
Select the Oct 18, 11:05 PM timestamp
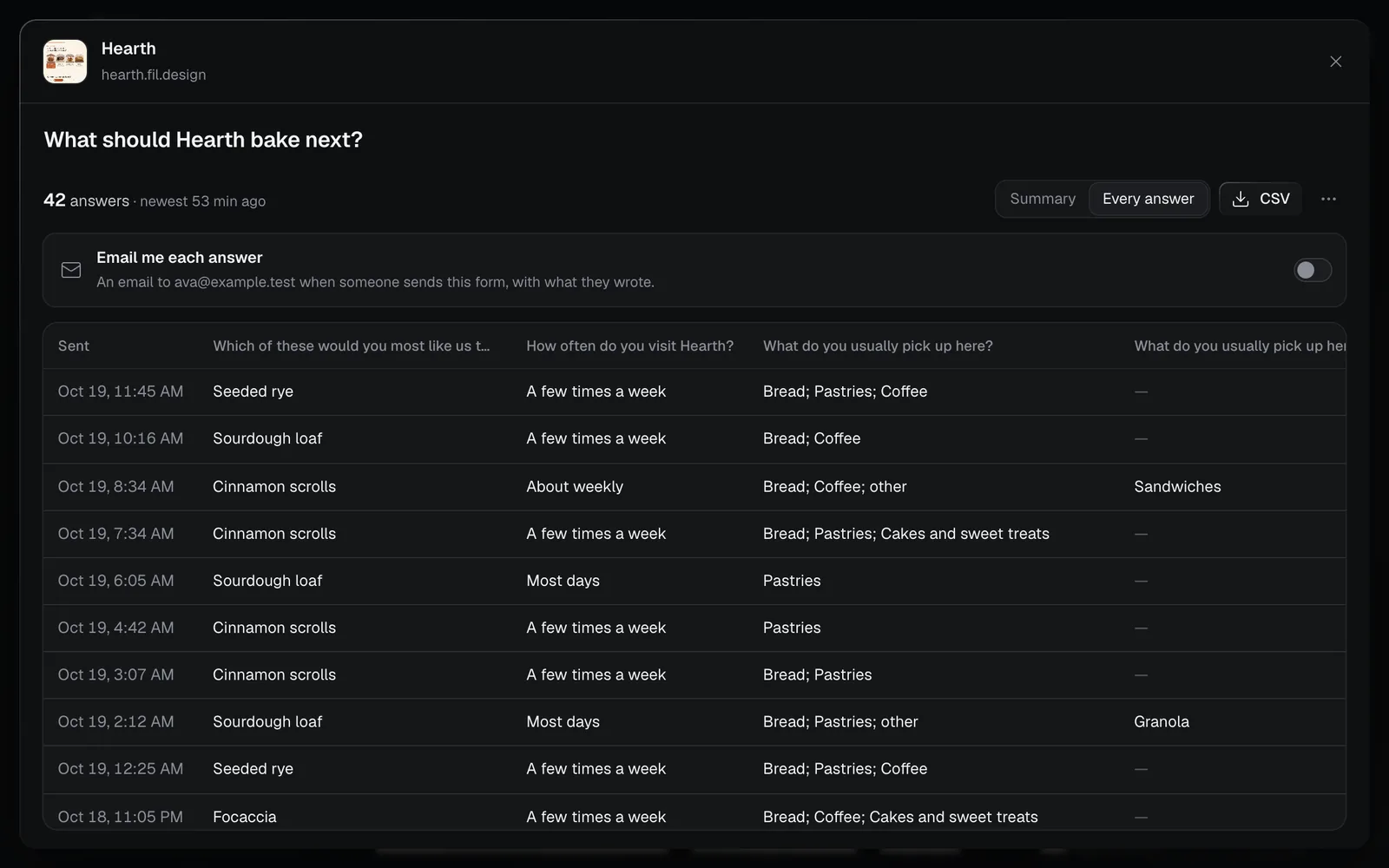[121, 817]
